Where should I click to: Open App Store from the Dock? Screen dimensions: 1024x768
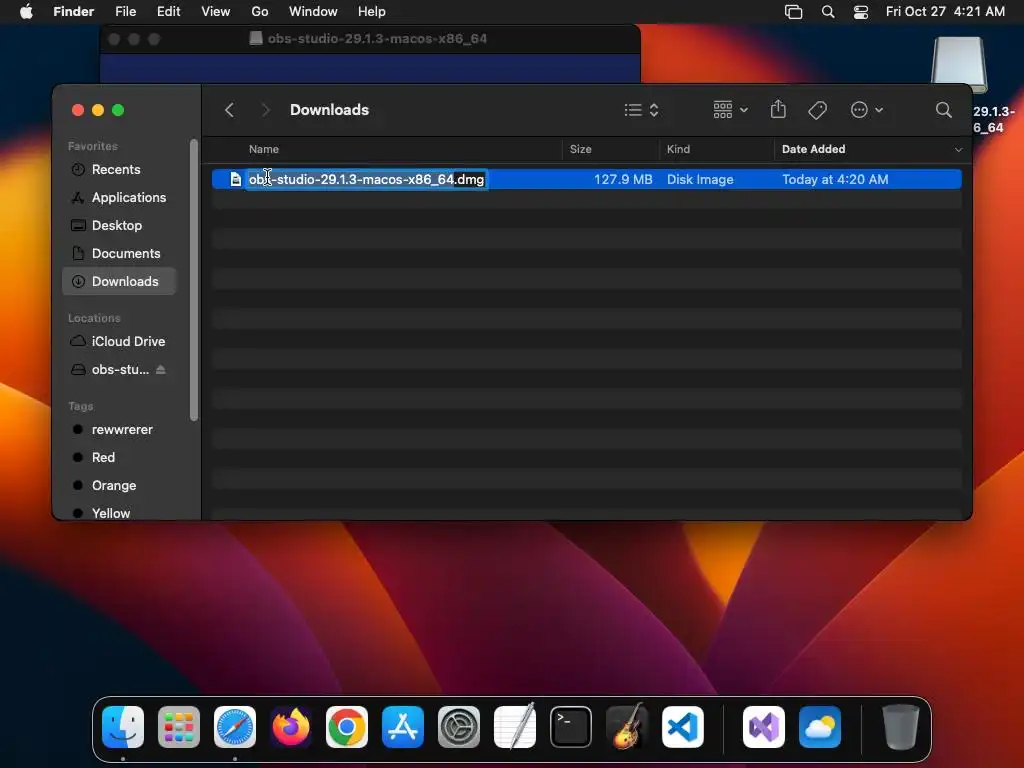pos(403,727)
